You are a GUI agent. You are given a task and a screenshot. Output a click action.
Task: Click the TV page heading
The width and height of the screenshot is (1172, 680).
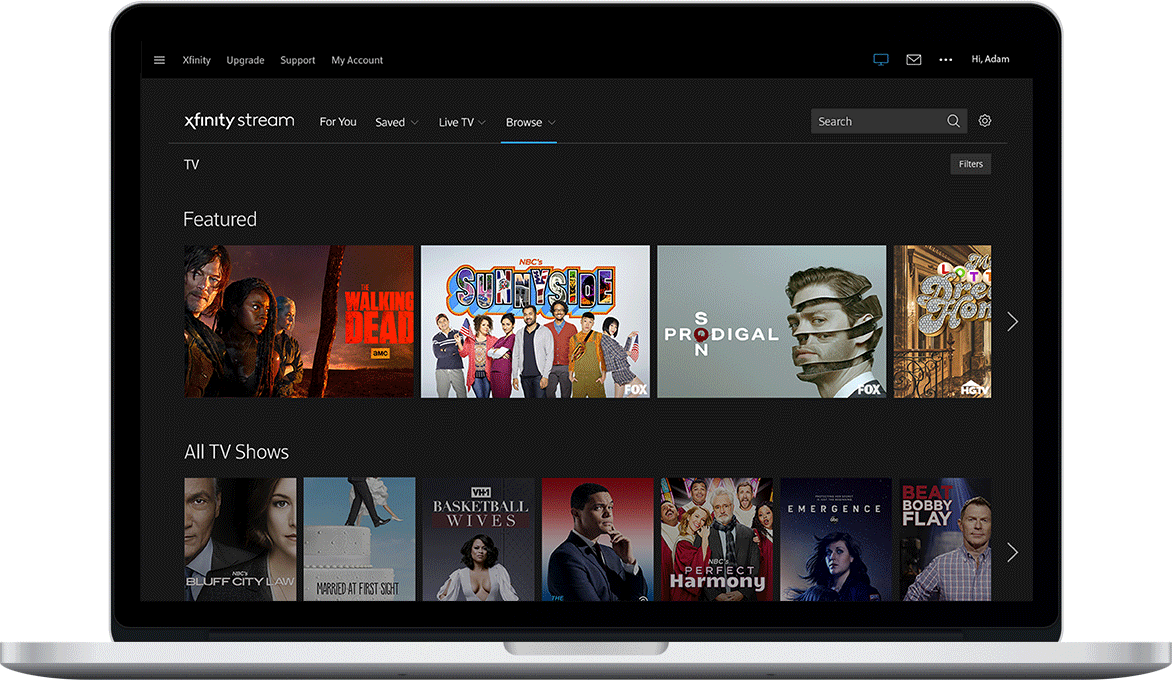[191, 164]
